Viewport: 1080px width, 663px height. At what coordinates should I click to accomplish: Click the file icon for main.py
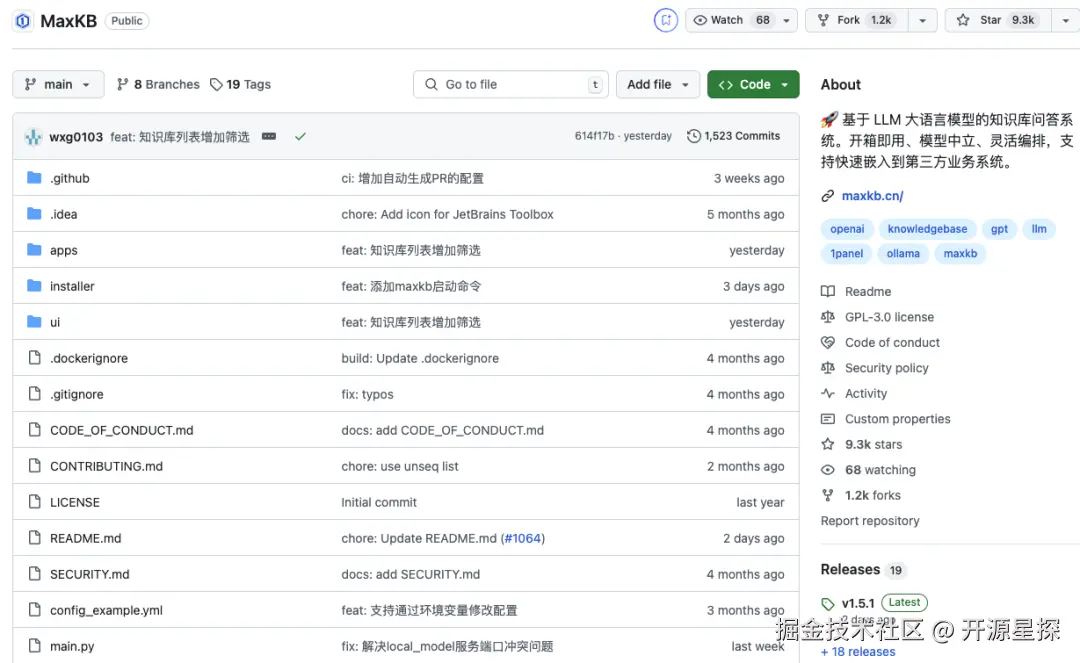coord(34,646)
